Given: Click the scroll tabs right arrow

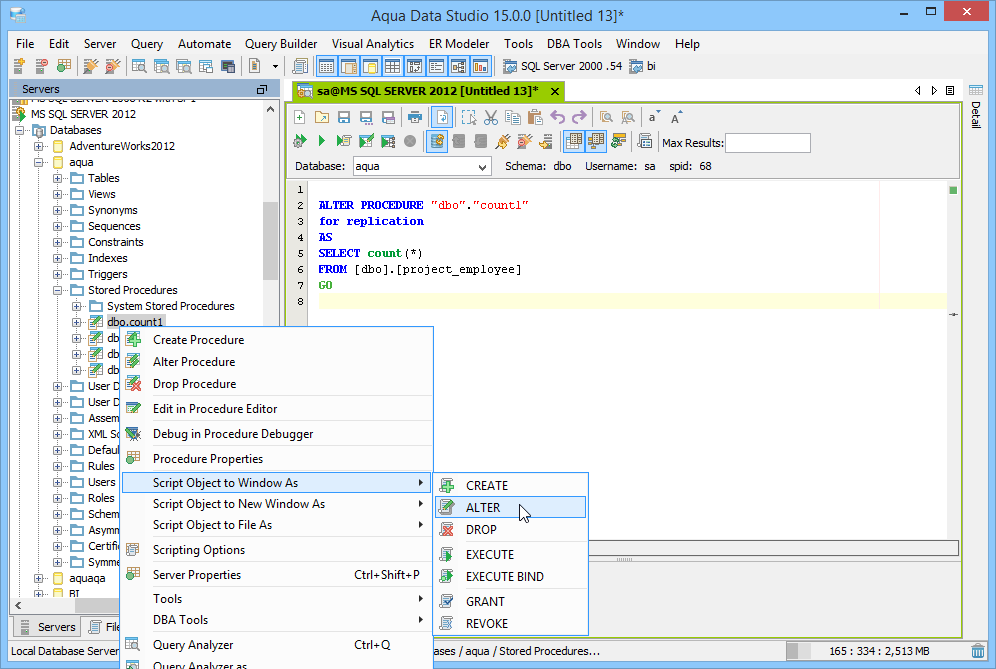Looking at the screenshot, I should [x=934, y=91].
